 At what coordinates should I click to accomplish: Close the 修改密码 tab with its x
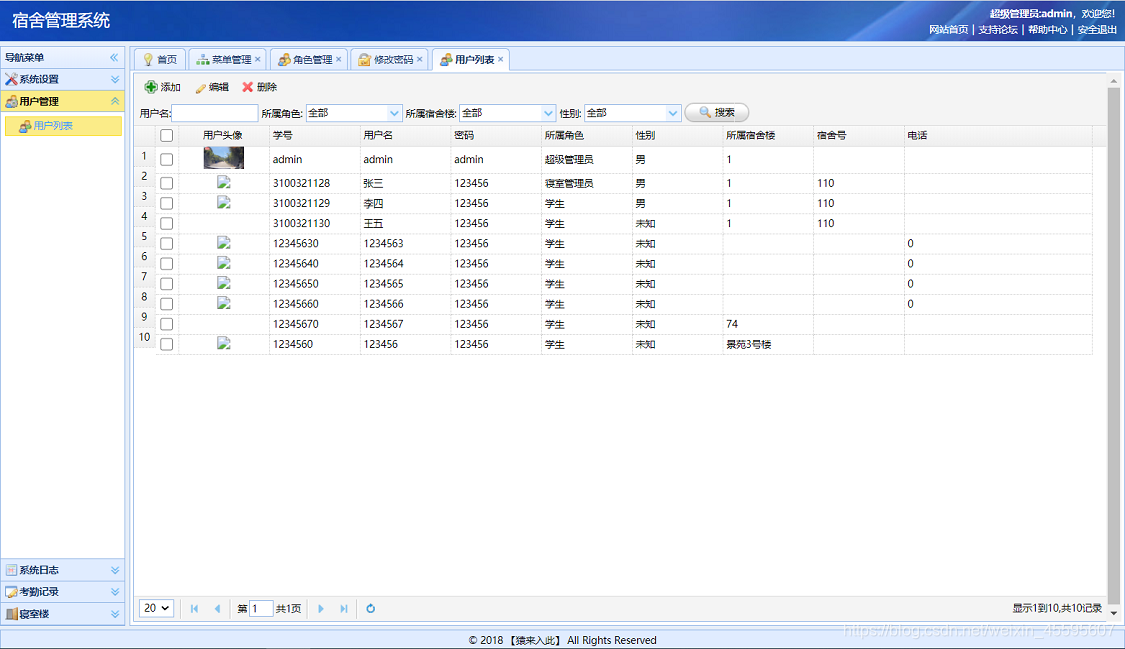point(420,60)
